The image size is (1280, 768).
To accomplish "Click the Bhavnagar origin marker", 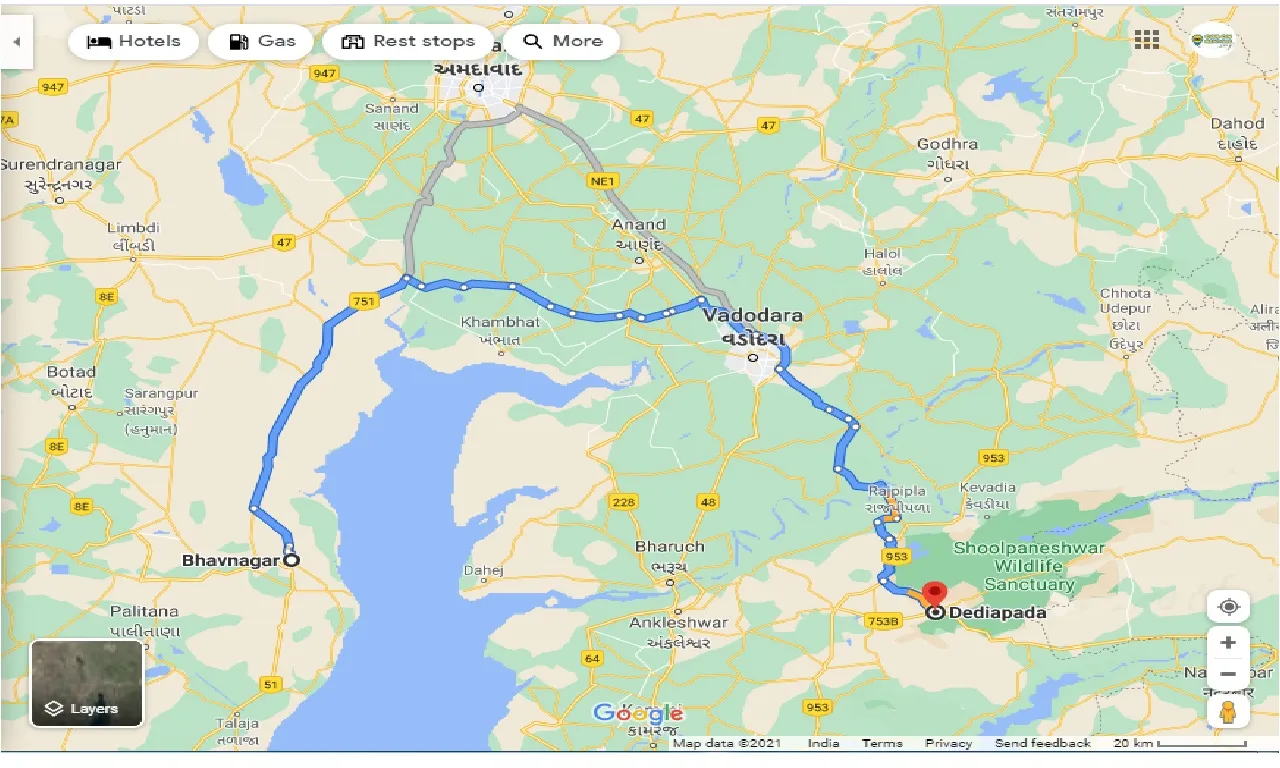I will click(291, 560).
